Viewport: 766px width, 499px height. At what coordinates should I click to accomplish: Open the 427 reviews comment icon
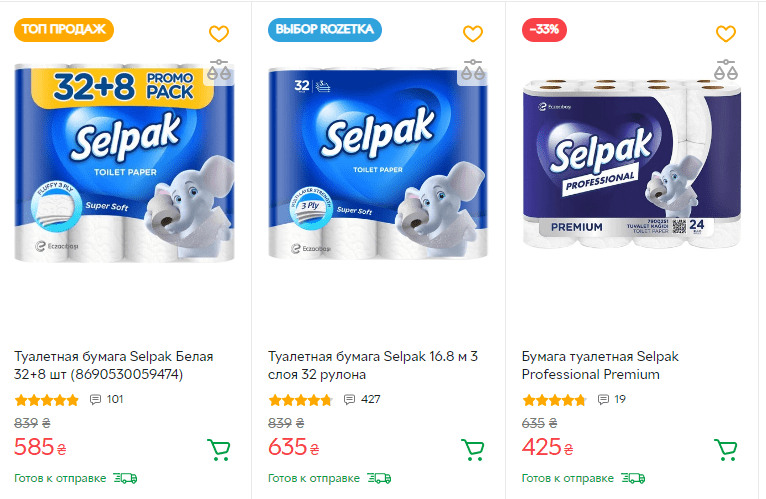tap(350, 400)
